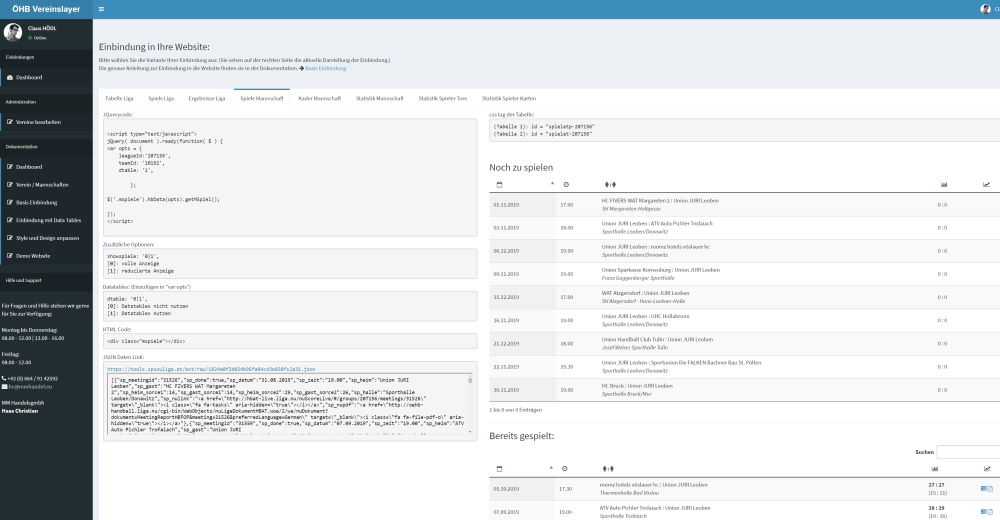Select the Union JURI Leoben : ATV Auto Pichler Trofaiach row
Screen dimensions: 1000x520
point(744,228)
